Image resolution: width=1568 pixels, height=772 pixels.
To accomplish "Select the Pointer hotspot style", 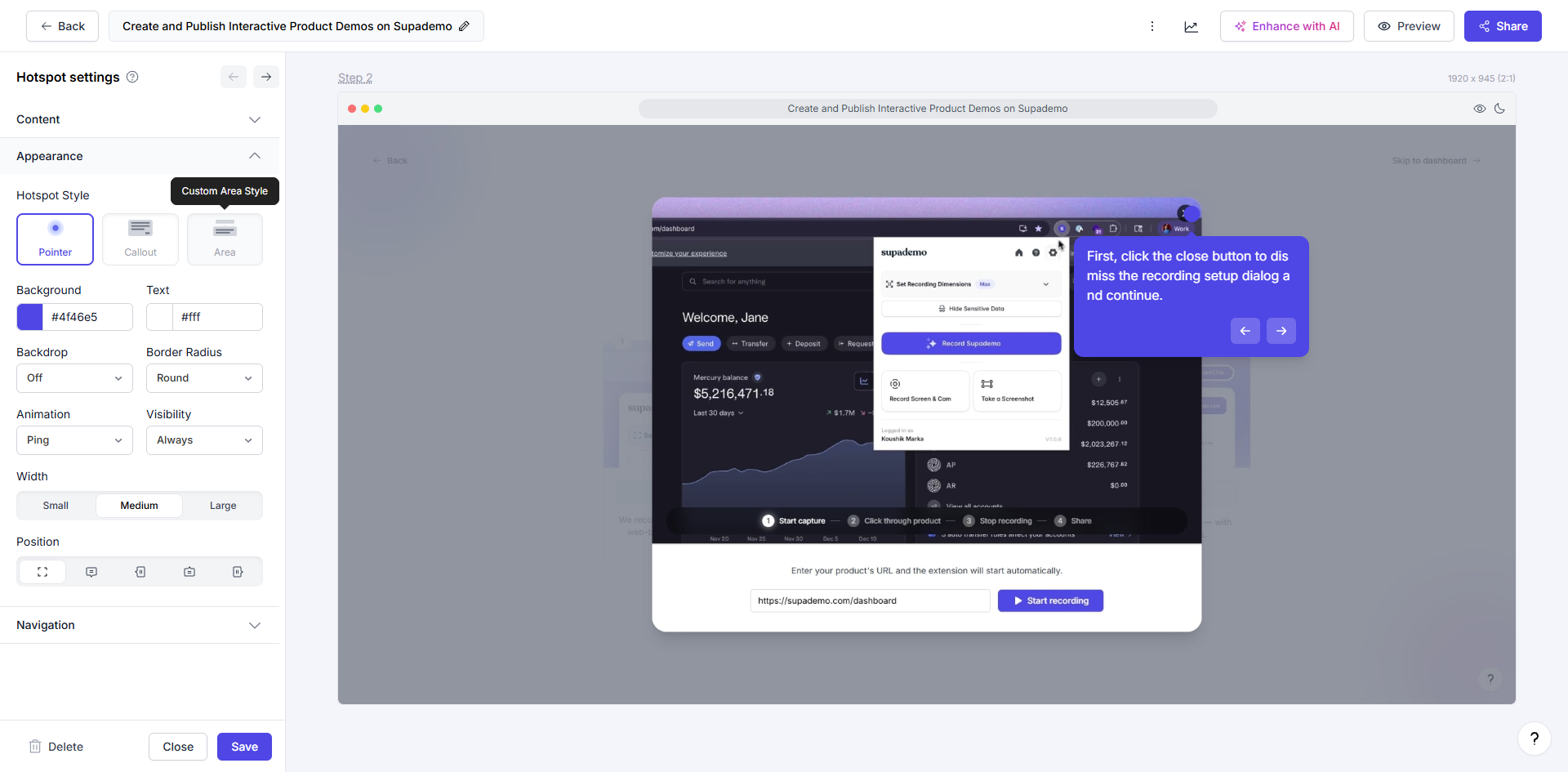I will pos(56,239).
